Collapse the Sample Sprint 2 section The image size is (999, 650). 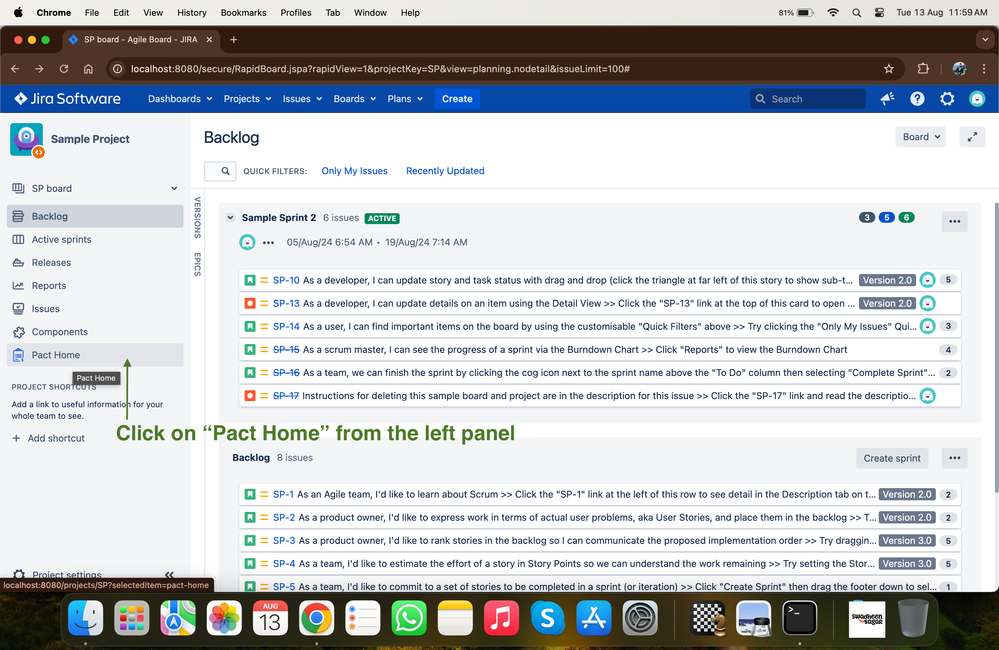230,217
